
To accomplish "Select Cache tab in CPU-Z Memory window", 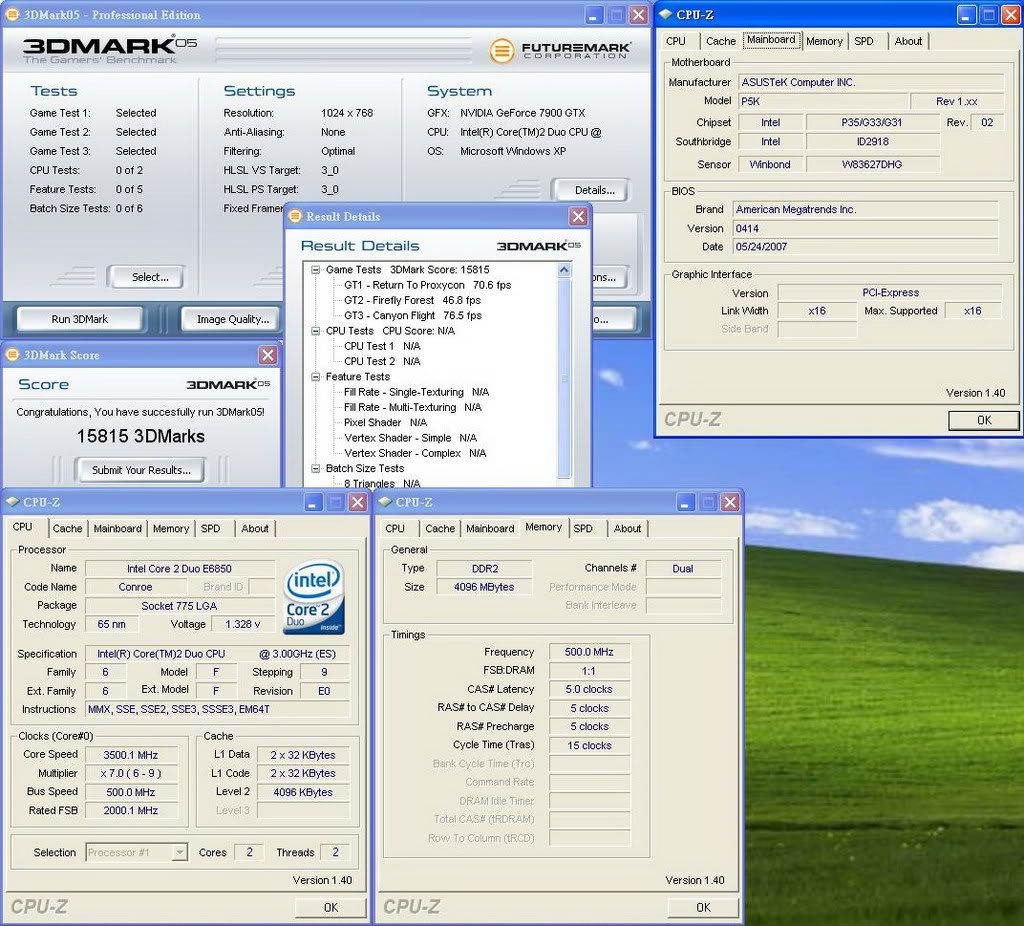I will 440,528.
